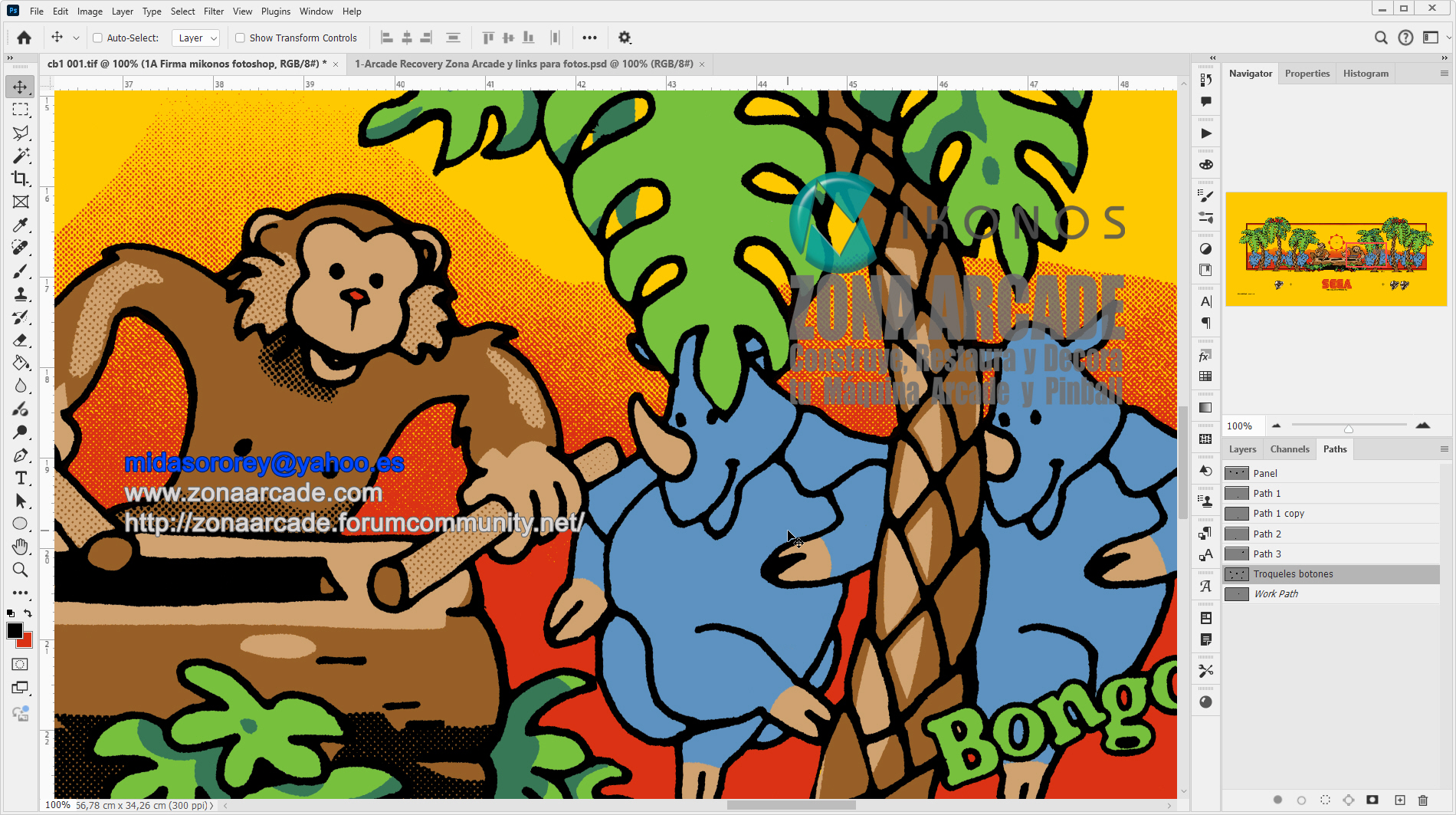Select the Brush tool
This screenshot has width=1456, height=815.
[21, 271]
